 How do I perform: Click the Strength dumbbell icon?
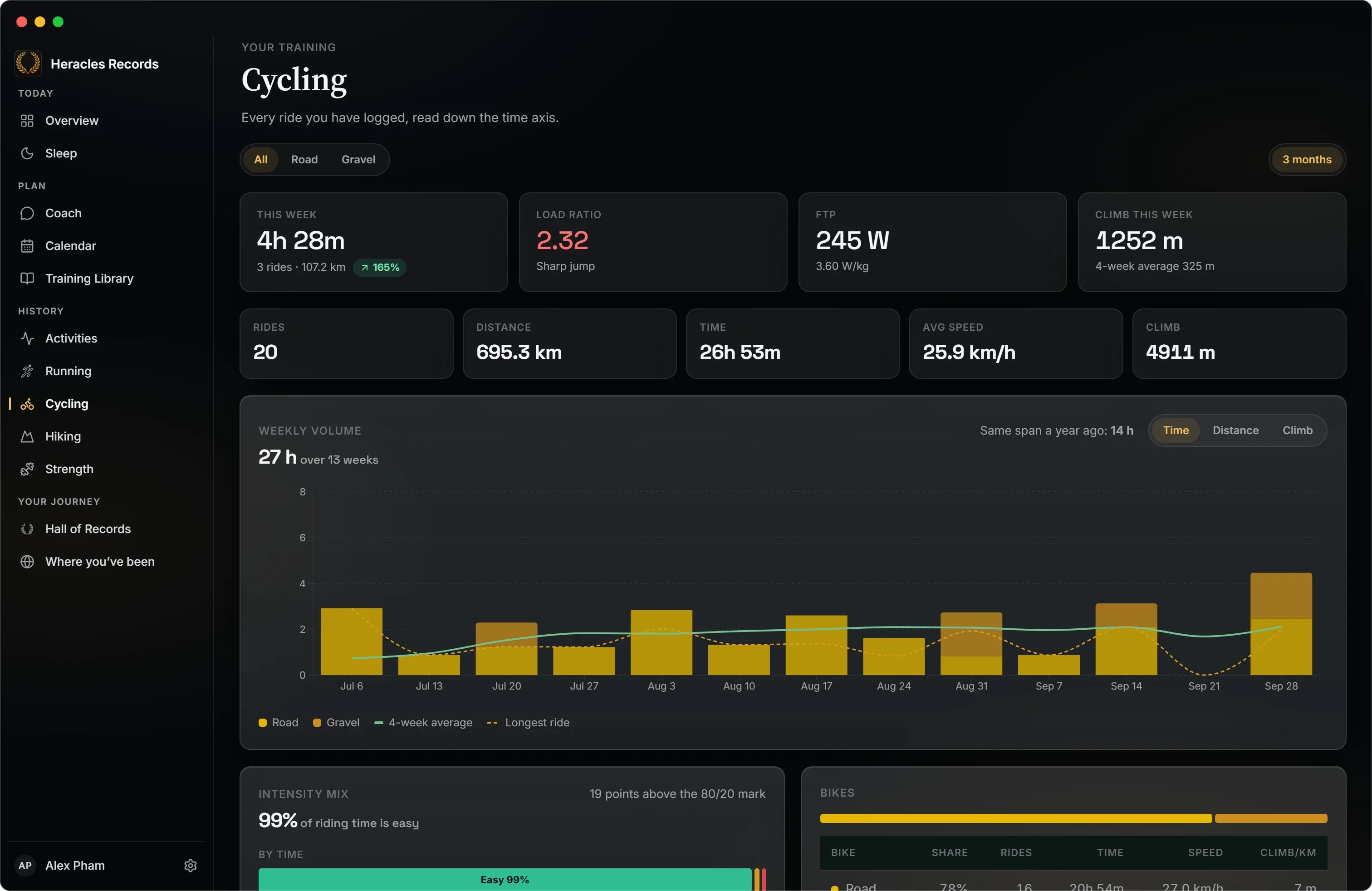pyautogui.click(x=27, y=469)
